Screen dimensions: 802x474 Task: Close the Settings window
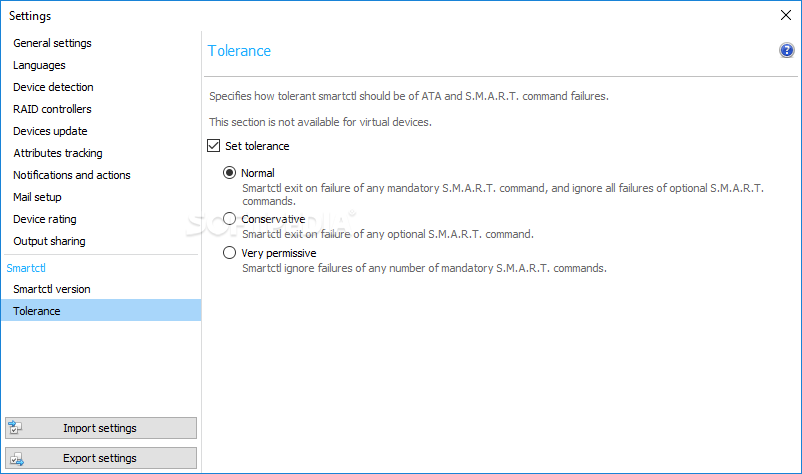click(x=786, y=15)
